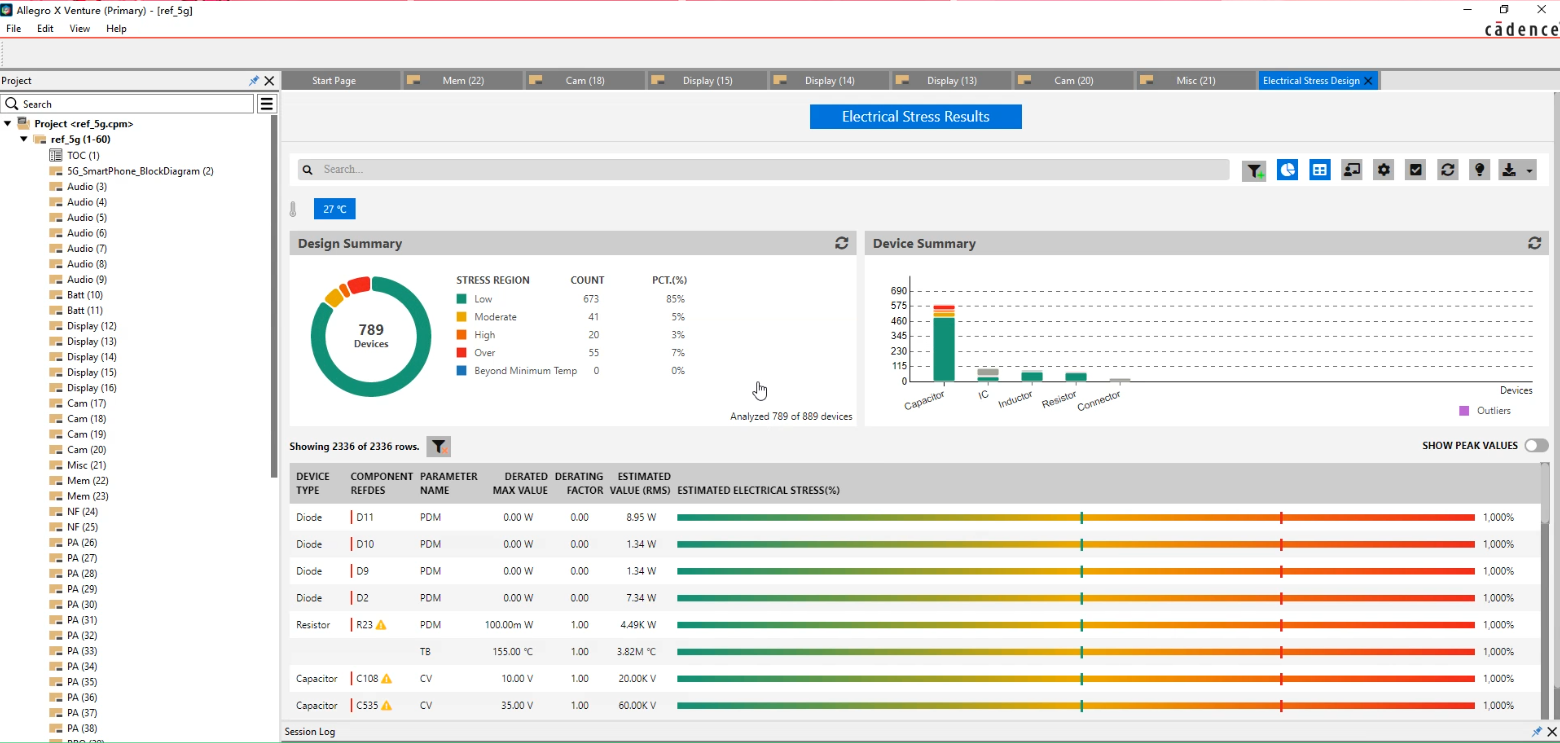This screenshot has width=1560, height=743.
Task: Toggle the Show Peak Values switch
Action: coord(1536,446)
